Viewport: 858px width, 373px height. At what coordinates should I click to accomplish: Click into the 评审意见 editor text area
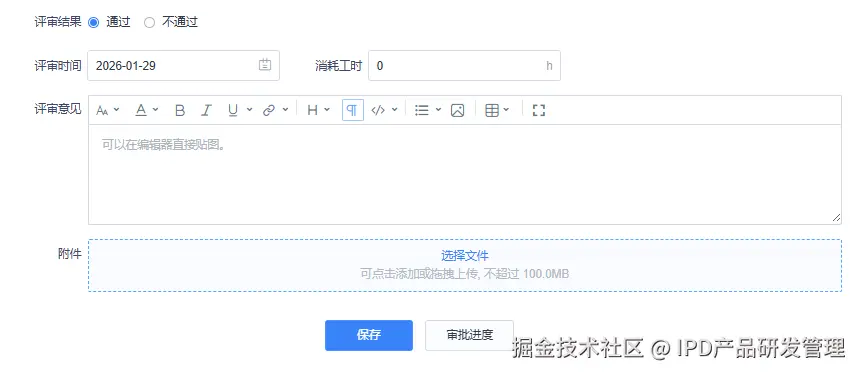(464, 174)
